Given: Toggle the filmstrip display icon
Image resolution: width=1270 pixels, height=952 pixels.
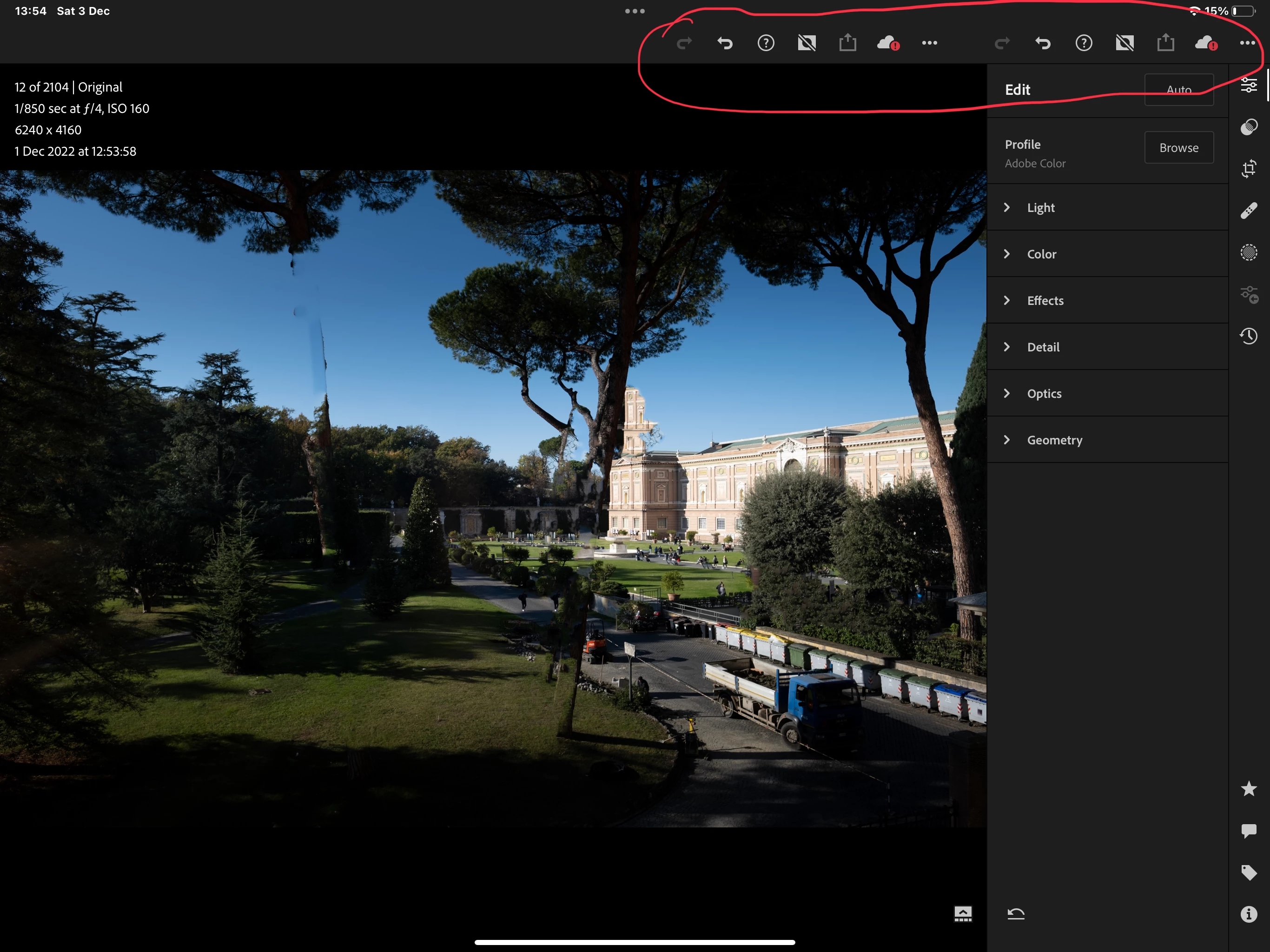Looking at the screenshot, I should (x=963, y=913).
